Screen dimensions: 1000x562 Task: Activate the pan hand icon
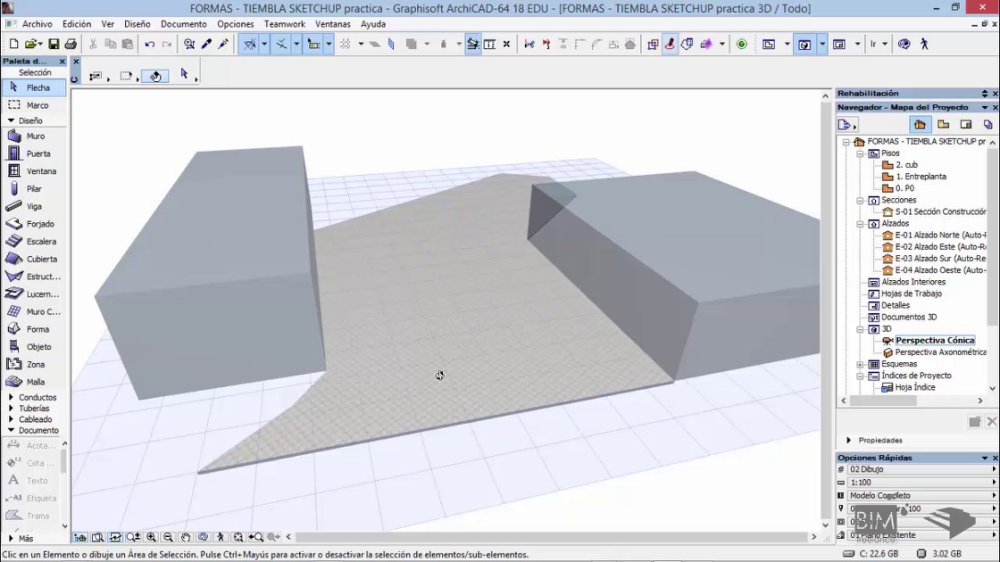185,537
